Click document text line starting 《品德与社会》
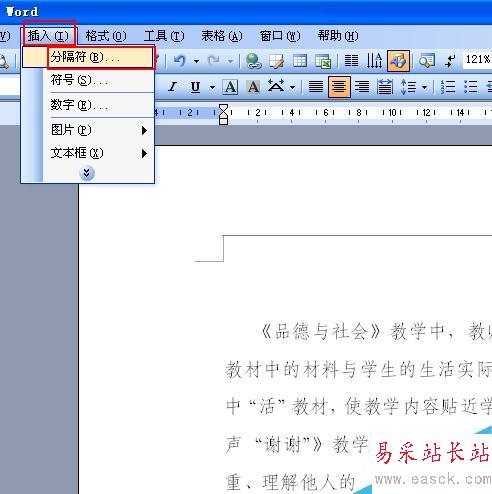492x494 pixels. [376, 332]
